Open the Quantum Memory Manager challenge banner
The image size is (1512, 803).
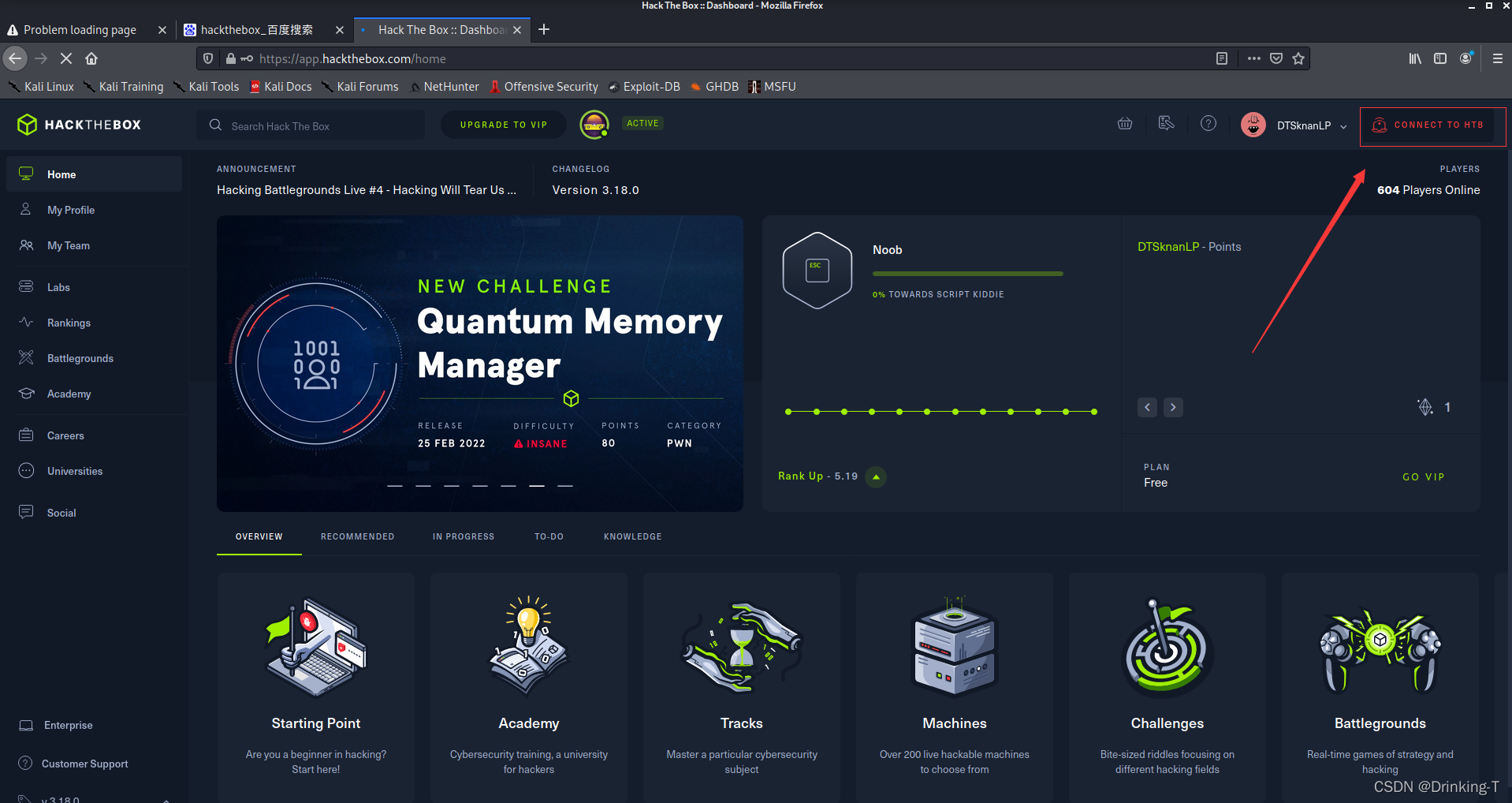(480, 364)
